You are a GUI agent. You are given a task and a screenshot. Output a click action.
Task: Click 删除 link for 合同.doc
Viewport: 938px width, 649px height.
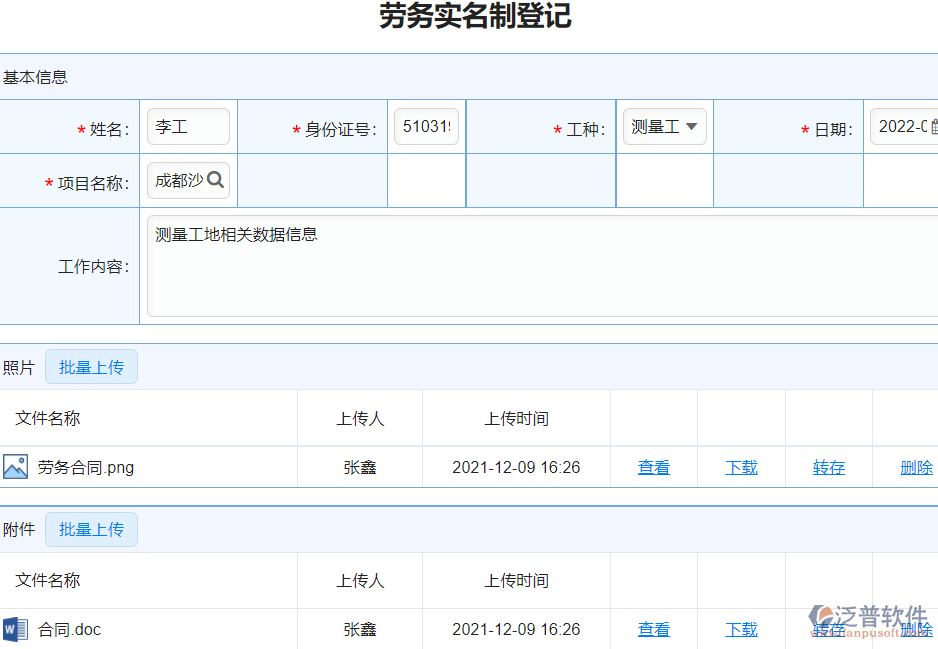915,629
